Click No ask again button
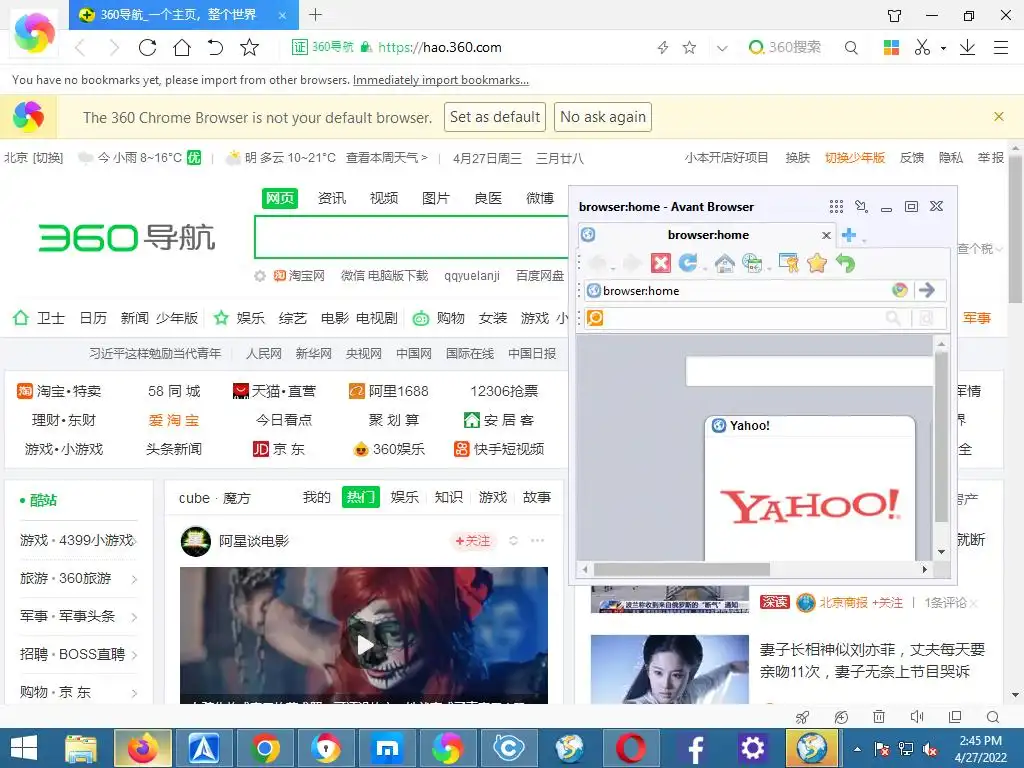 603,117
